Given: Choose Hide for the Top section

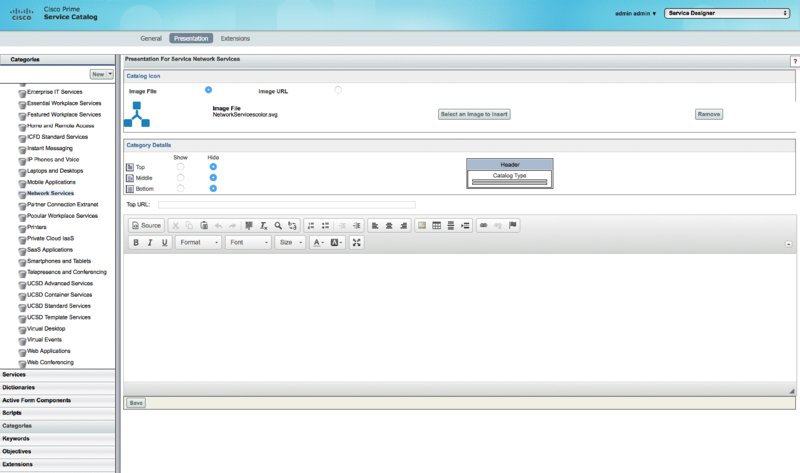Looking at the screenshot, I should click(213, 167).
